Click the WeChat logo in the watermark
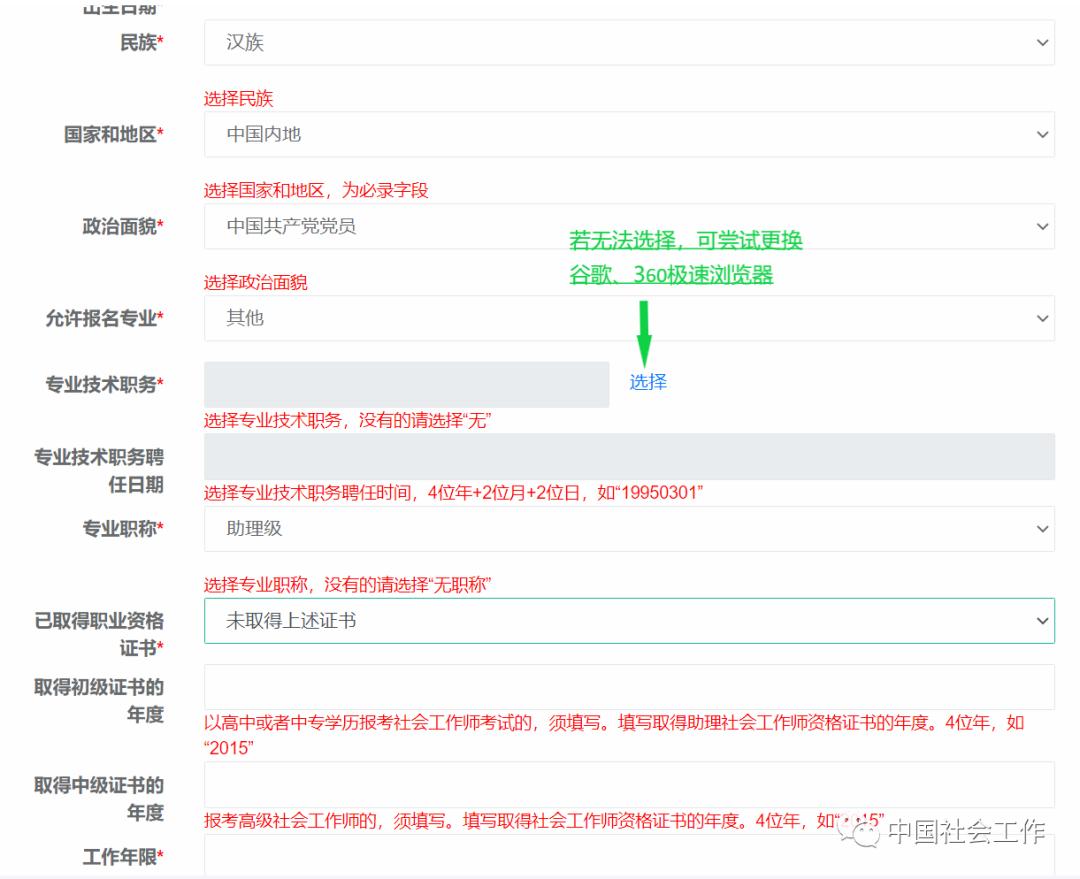The width and height of the screenshot is (1080, 879). (x=861, y=830)
